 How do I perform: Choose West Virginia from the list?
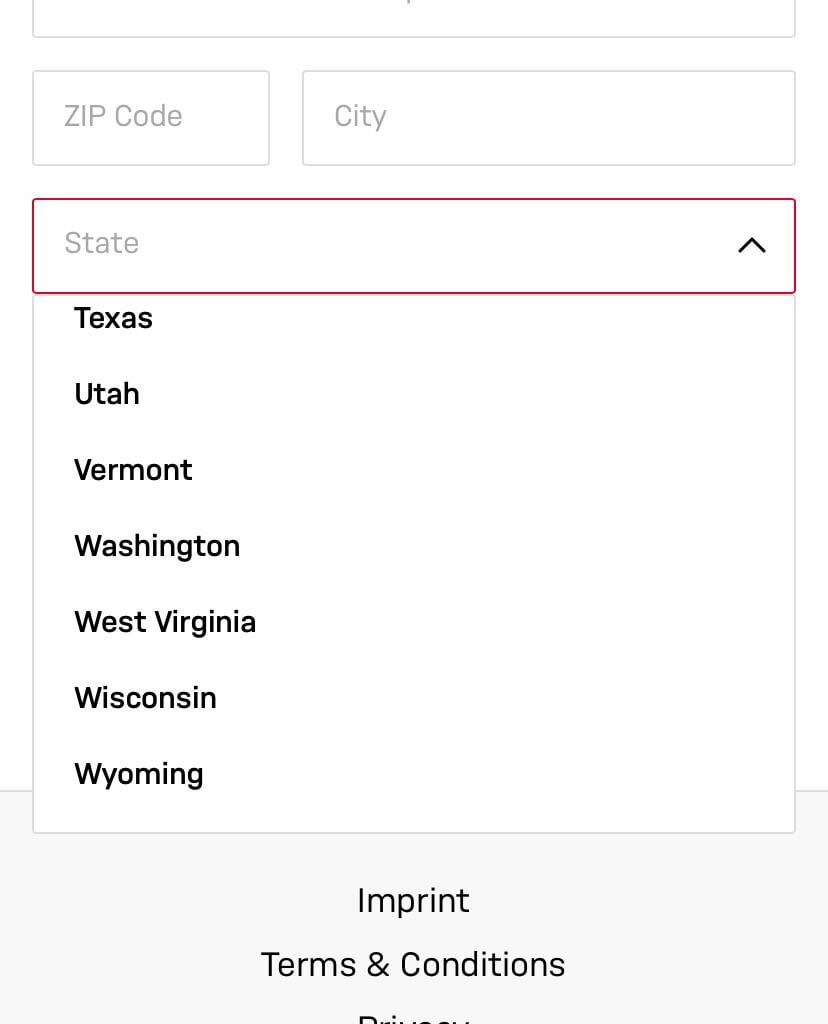[165, 622]
